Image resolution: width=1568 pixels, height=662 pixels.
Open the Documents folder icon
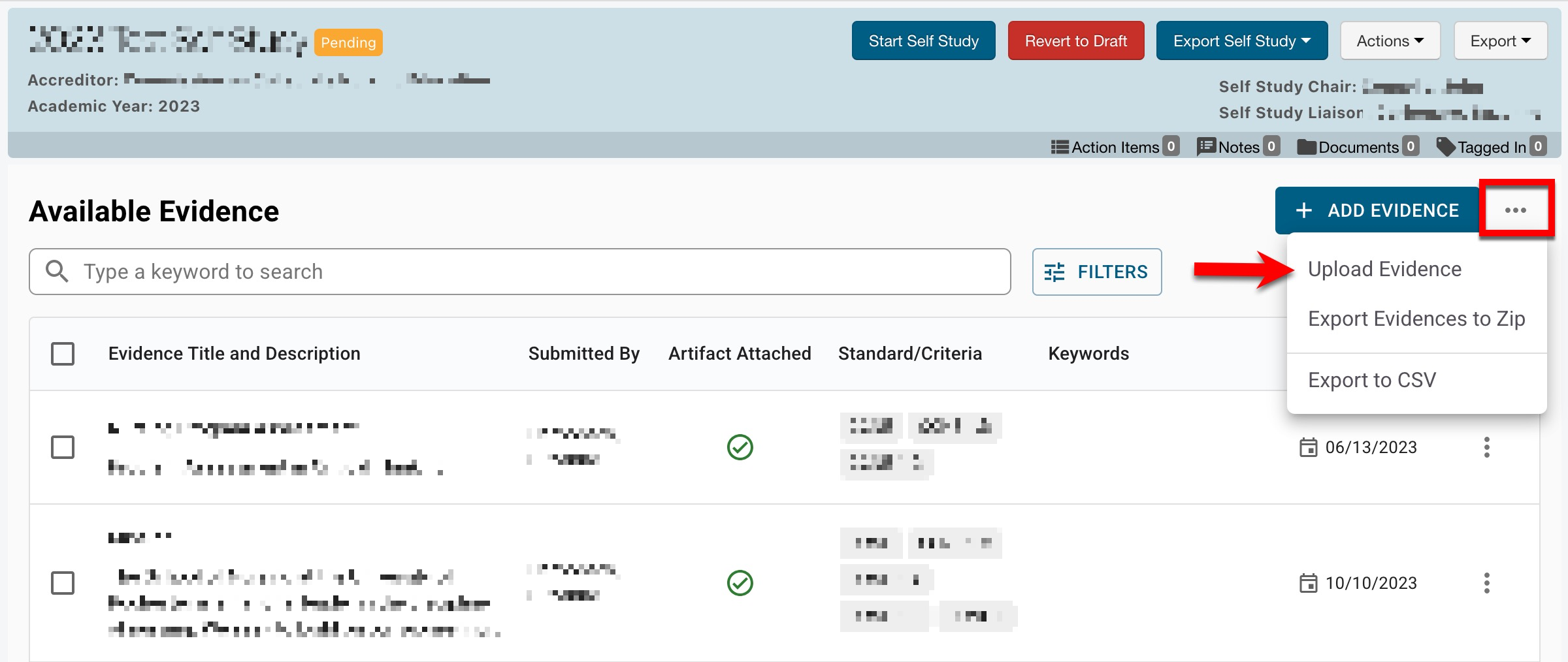coord(1306,147)
